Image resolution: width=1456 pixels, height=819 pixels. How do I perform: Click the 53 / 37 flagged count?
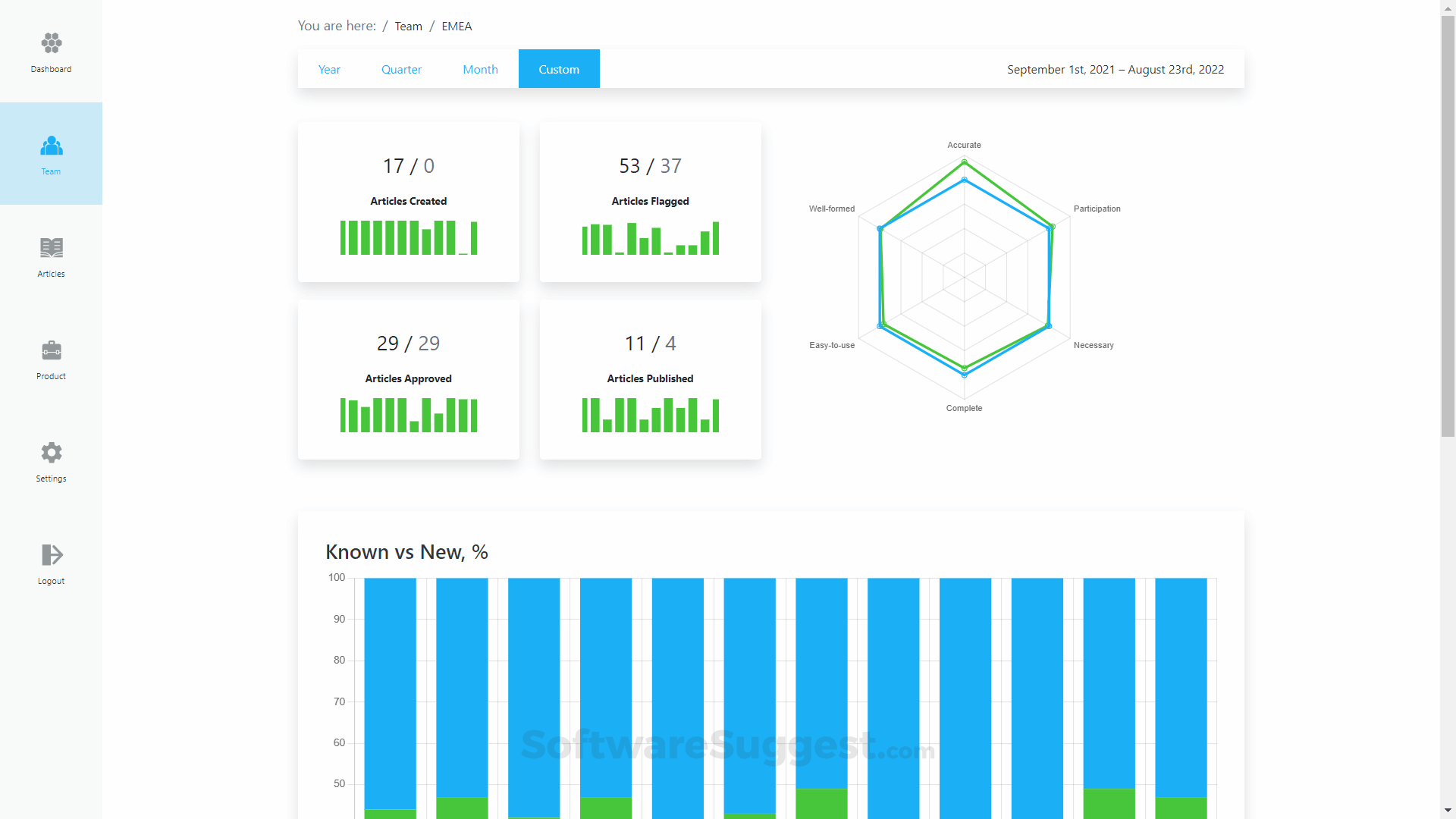[650, 166]
